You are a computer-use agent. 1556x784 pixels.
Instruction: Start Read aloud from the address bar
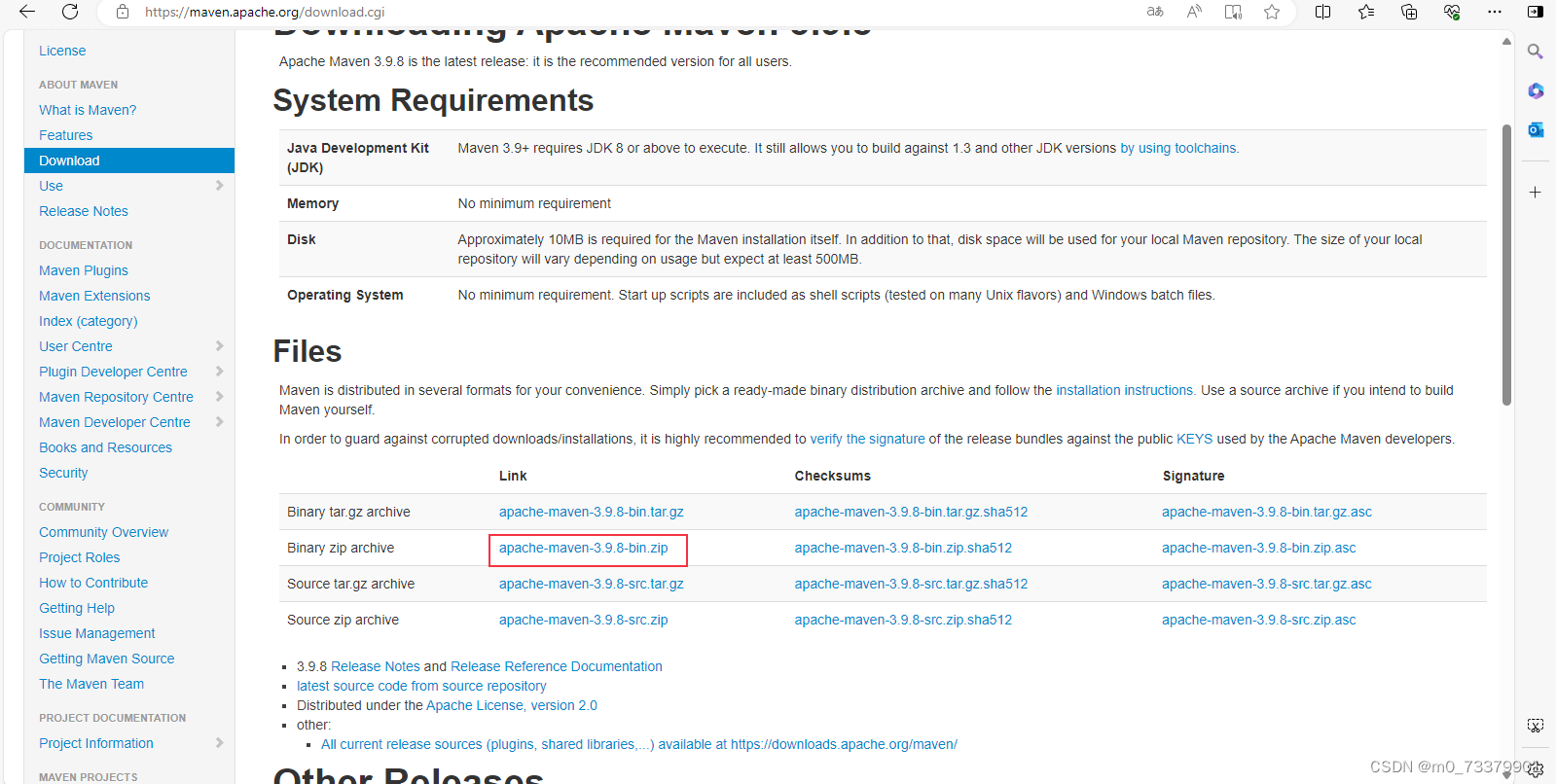(1194, 12)
